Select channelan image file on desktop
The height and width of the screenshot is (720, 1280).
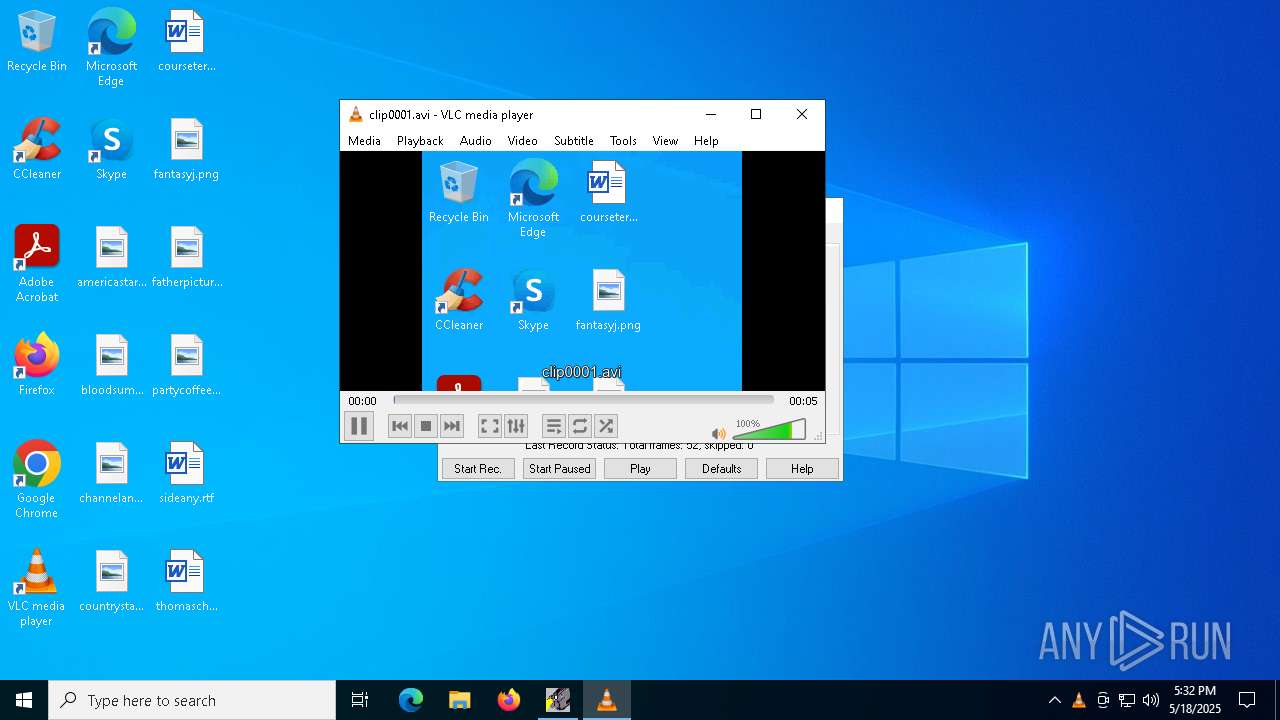click(x=111, y=474)
